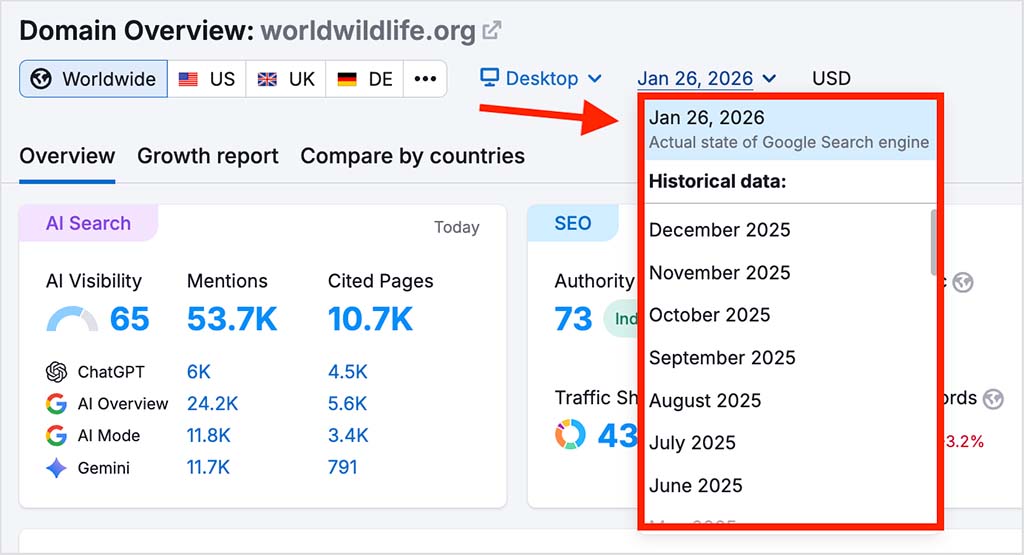Switch to the DE database
This screenshot has height=555, width=1024.
(364, 79)
